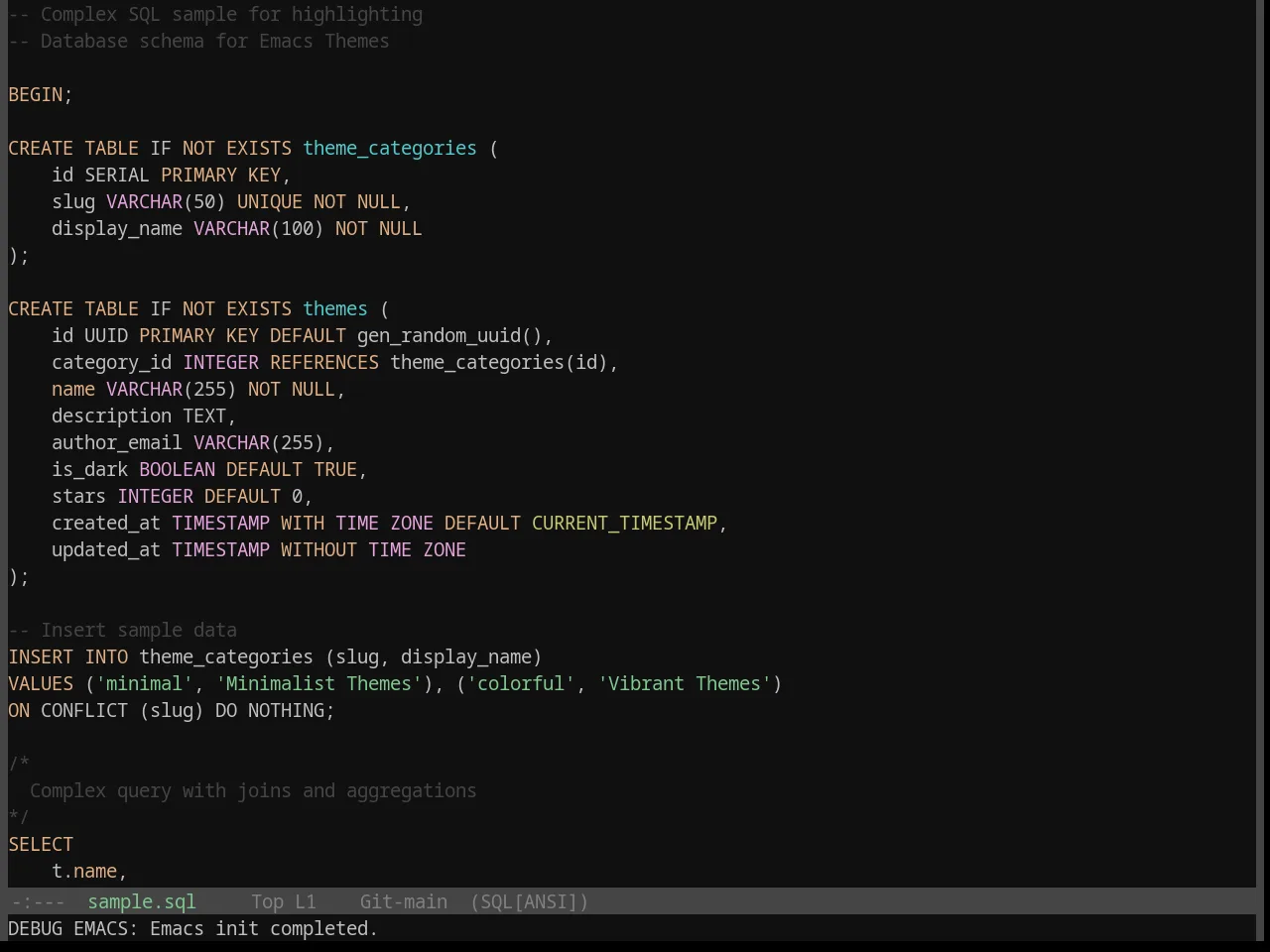1270x952 pixels.
Task: Click the L1 line number indicator
Action: pyautogui.click(x=306, y=901)
